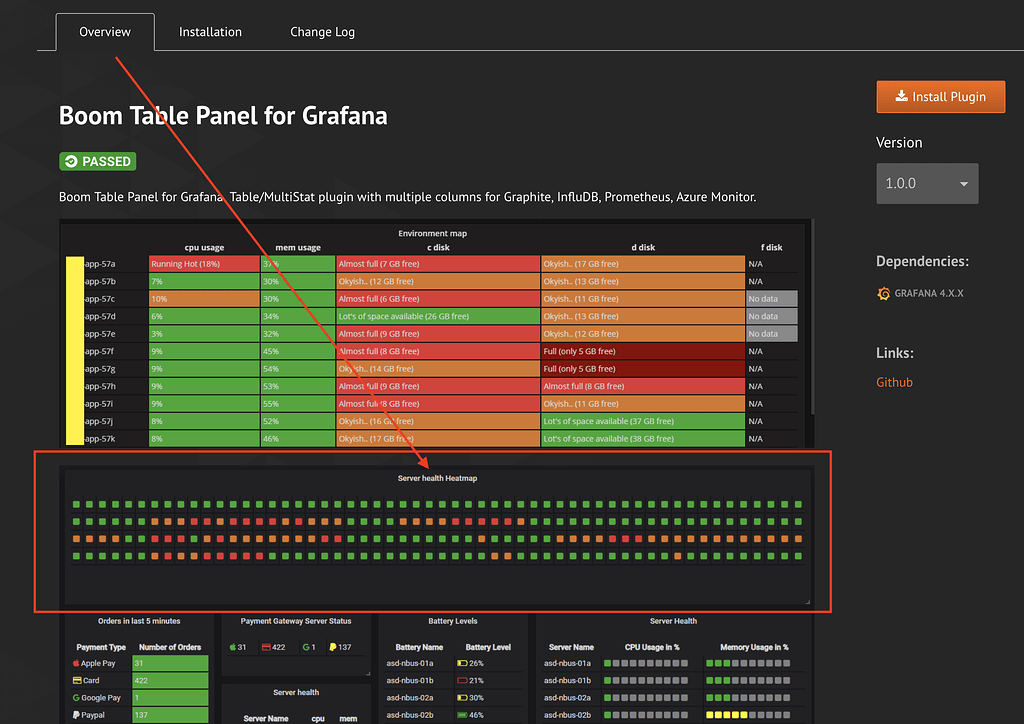Click the CircleCI icon in PASSED badge

point(71,161)
